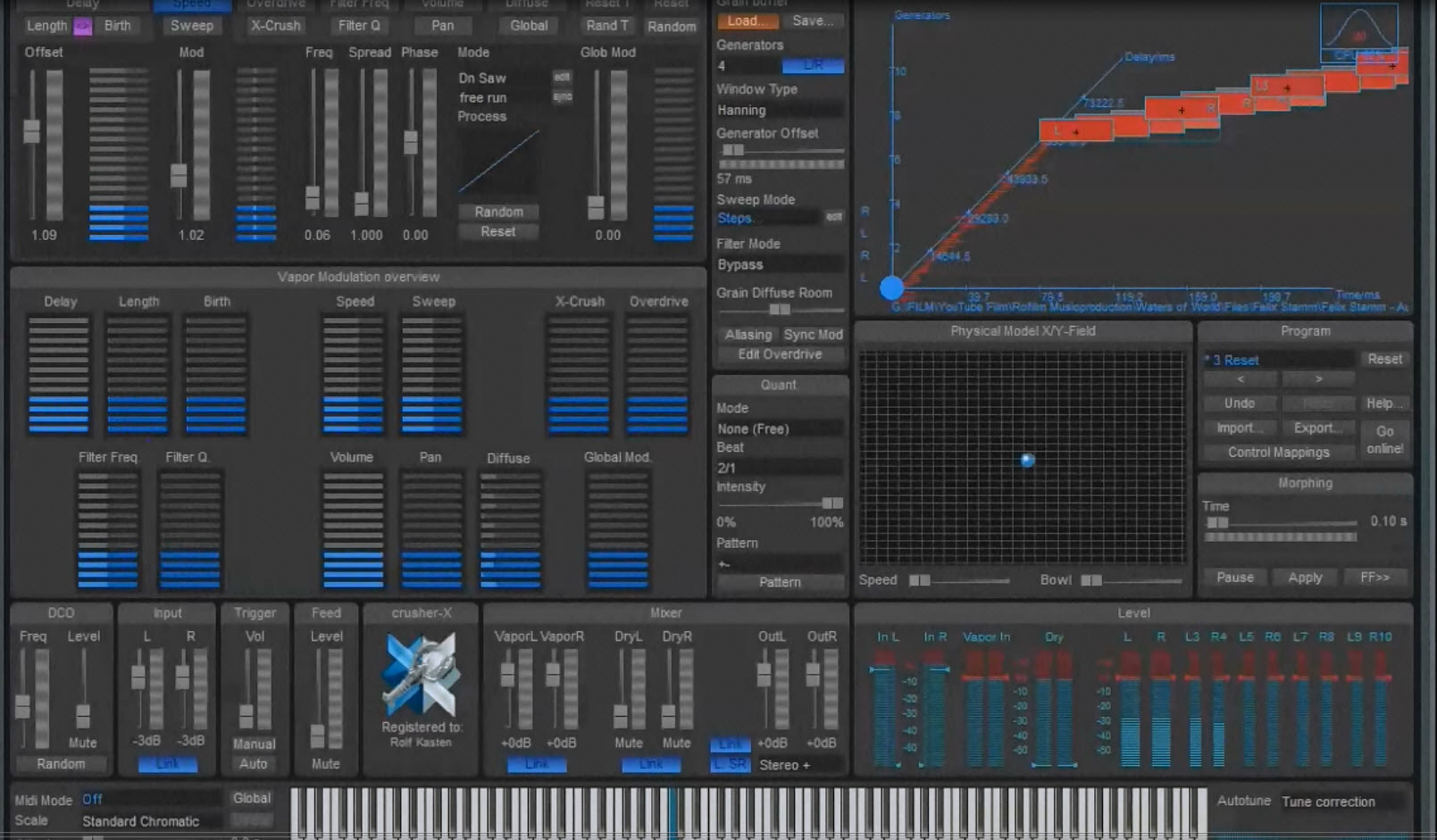Toggle the L/R generators button
1437x840 pixels.
pos(813,66)
